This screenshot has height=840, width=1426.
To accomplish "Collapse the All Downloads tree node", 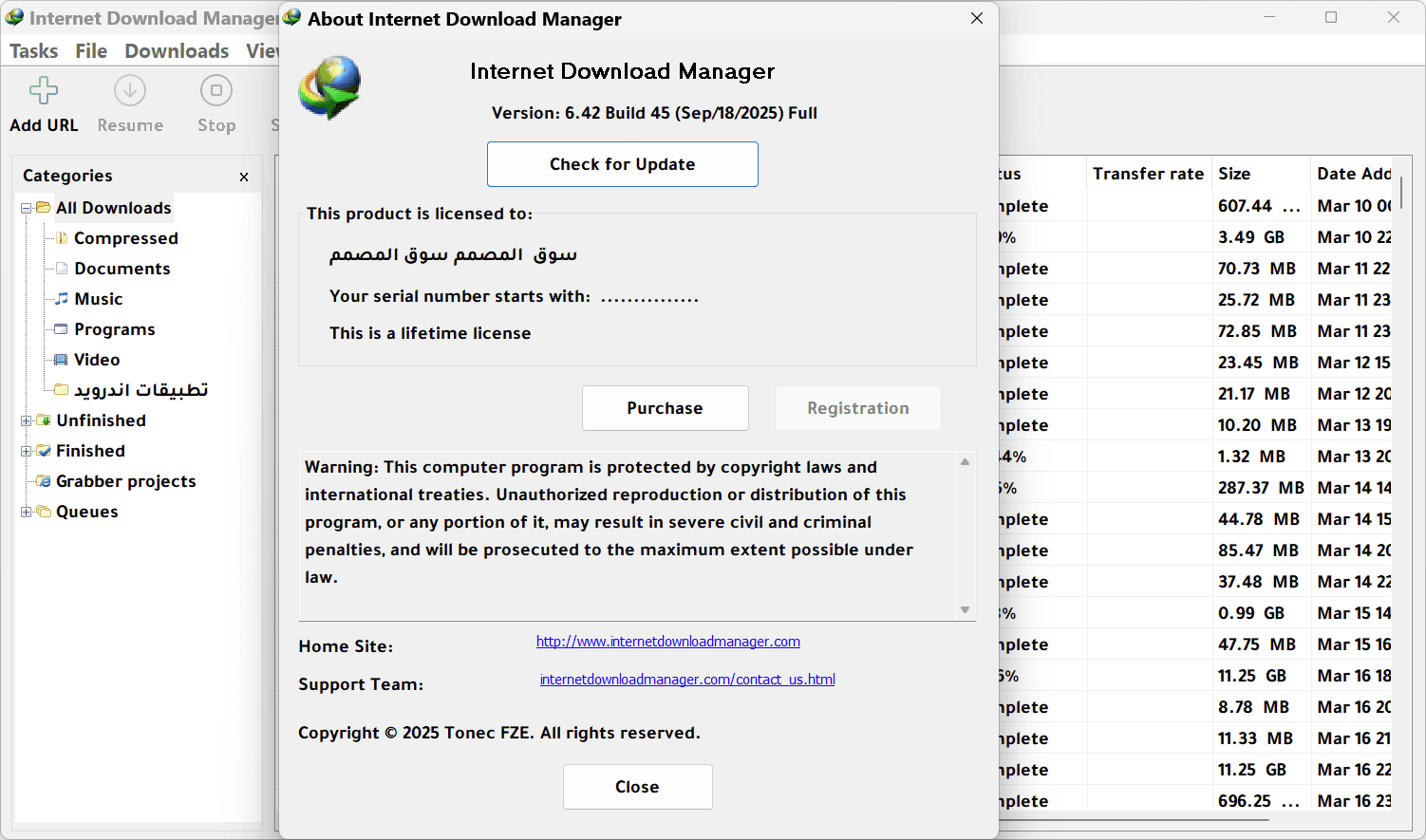I will click(x=27, y=208).
